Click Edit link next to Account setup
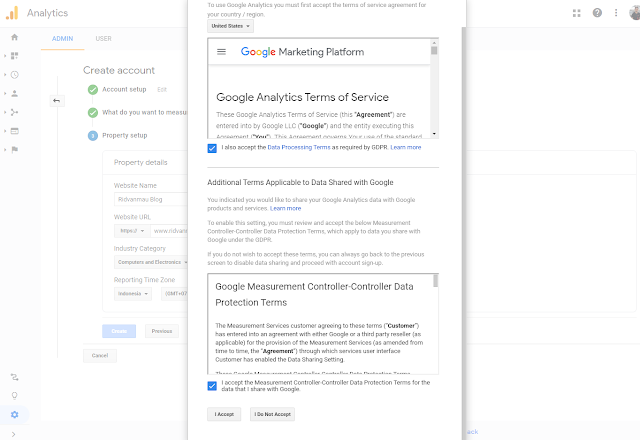The image size is (640, 440). click(x=162, y=89)
